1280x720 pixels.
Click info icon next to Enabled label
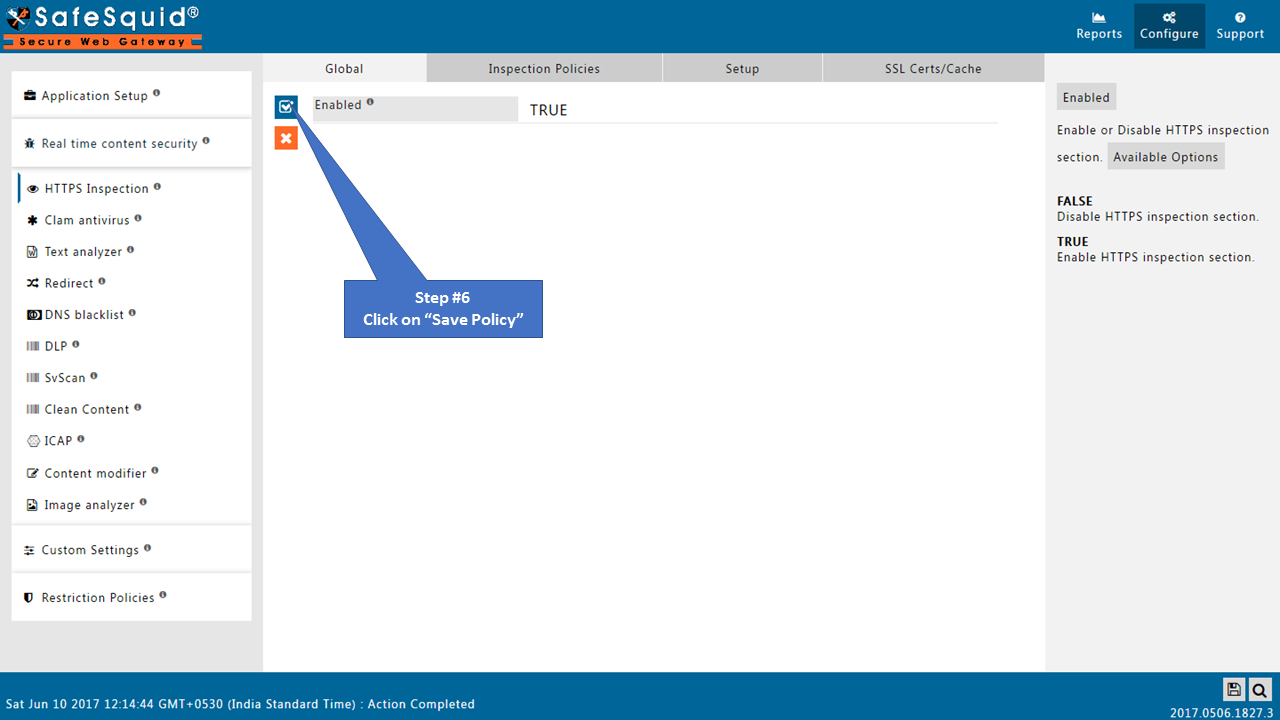370,102
